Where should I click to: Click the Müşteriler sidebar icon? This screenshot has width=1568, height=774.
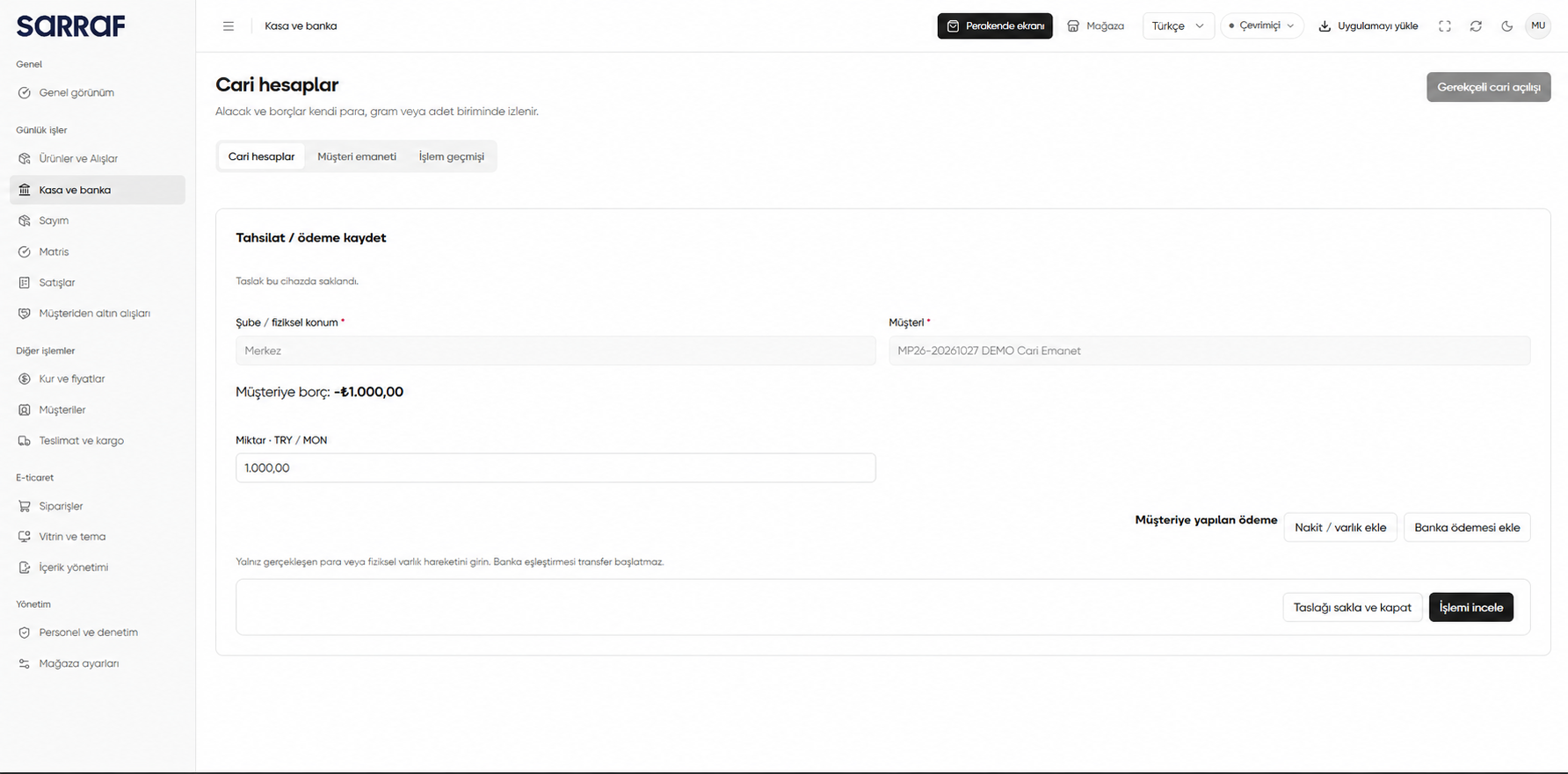coord(25,410)
